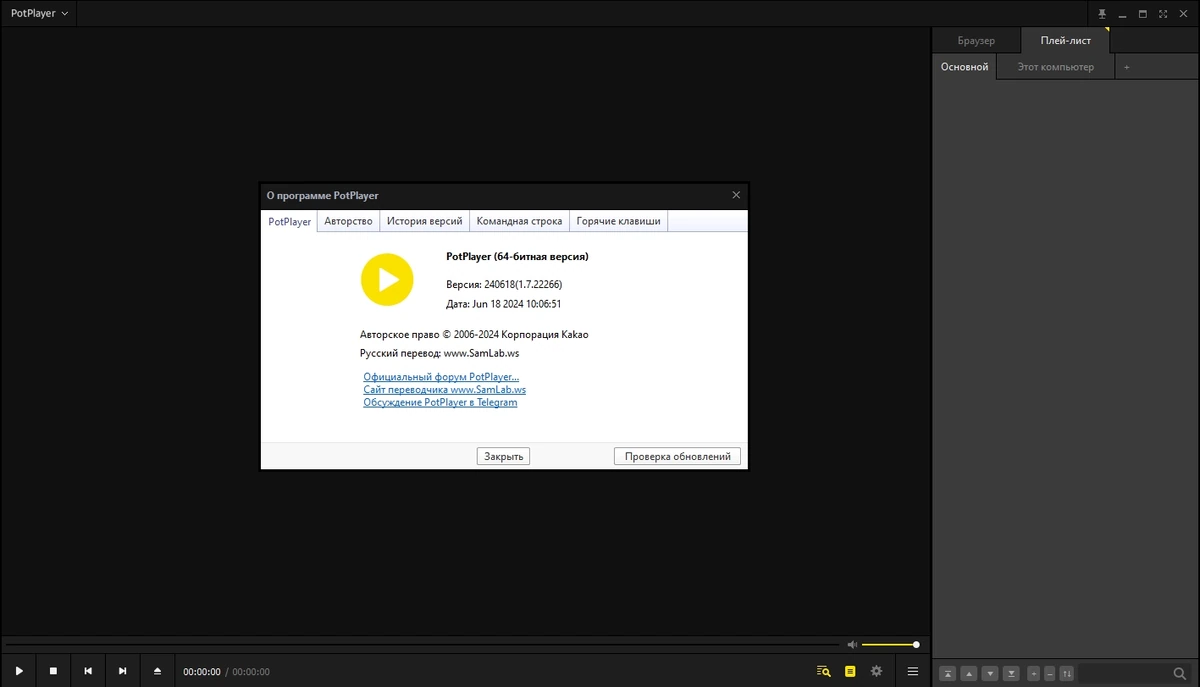Open the Этот компьютер playlist tab
1200x687 pixels.
1055,67
